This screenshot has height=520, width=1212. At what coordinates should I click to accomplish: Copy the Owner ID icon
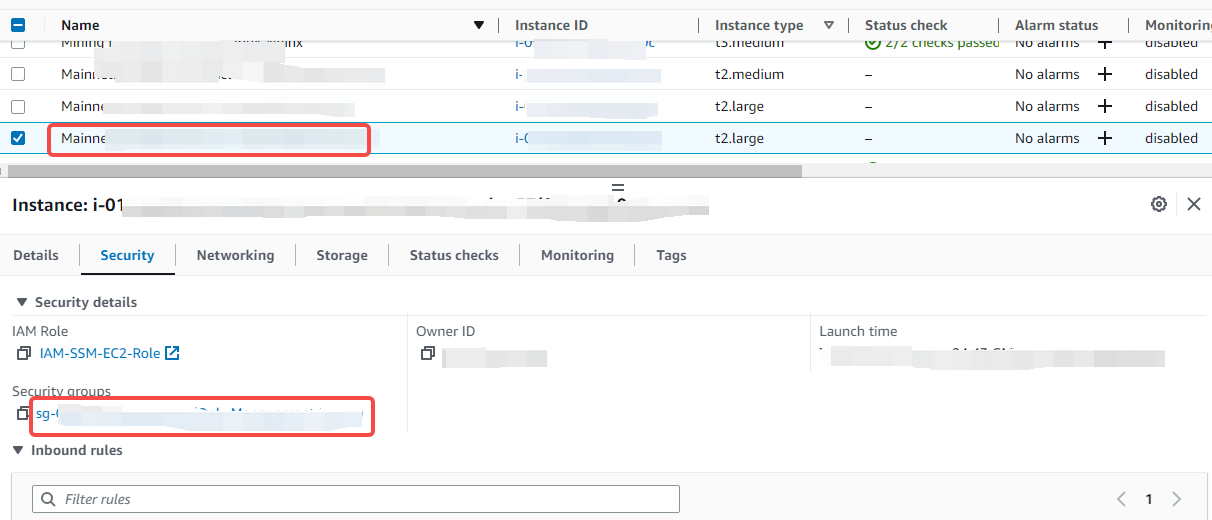(428, 353)
